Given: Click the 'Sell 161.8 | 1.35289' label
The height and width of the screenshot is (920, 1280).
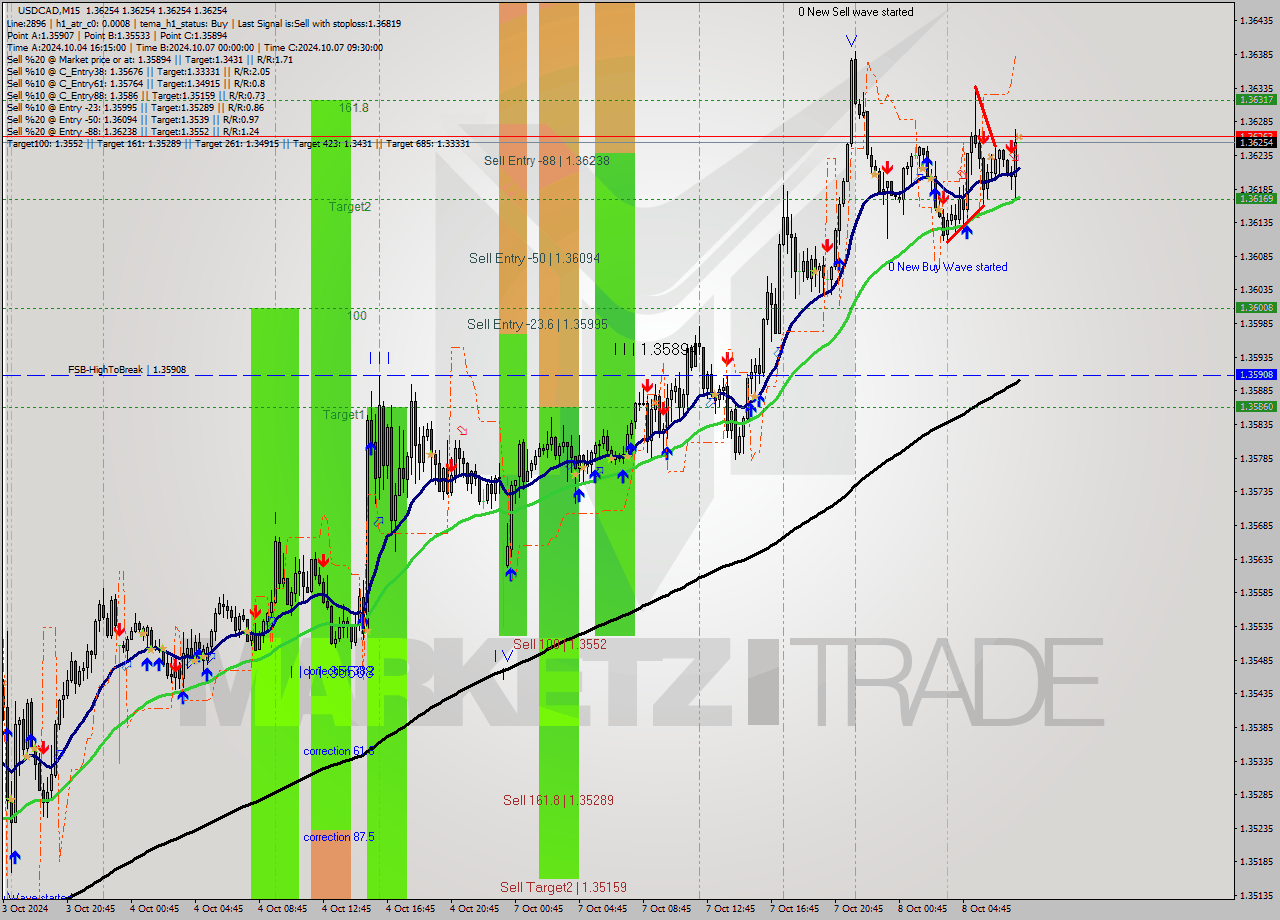Looking at the screenshot, I should click(558, 800).
